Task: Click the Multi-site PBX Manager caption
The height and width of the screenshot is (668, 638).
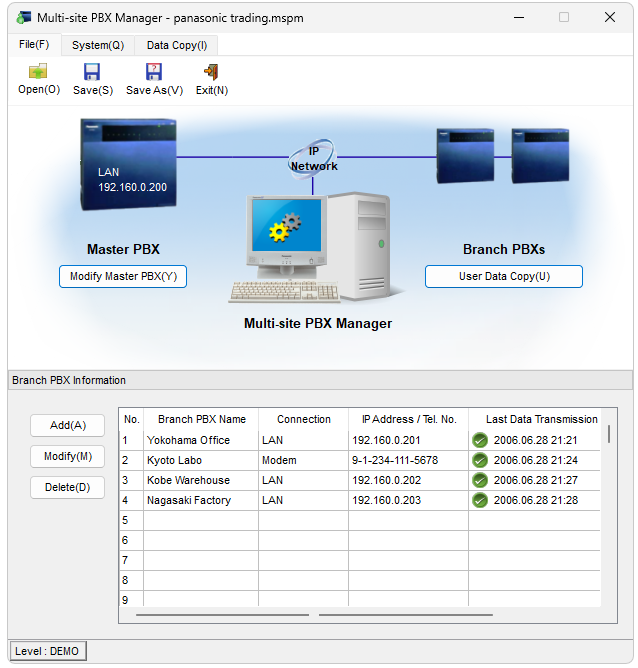Action: pos(318,323)
